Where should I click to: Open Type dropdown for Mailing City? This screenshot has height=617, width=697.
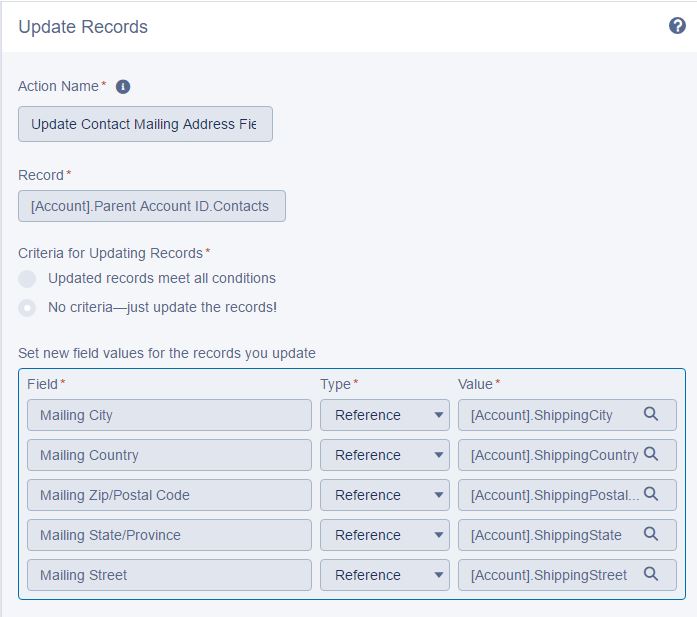coord(384,415)
